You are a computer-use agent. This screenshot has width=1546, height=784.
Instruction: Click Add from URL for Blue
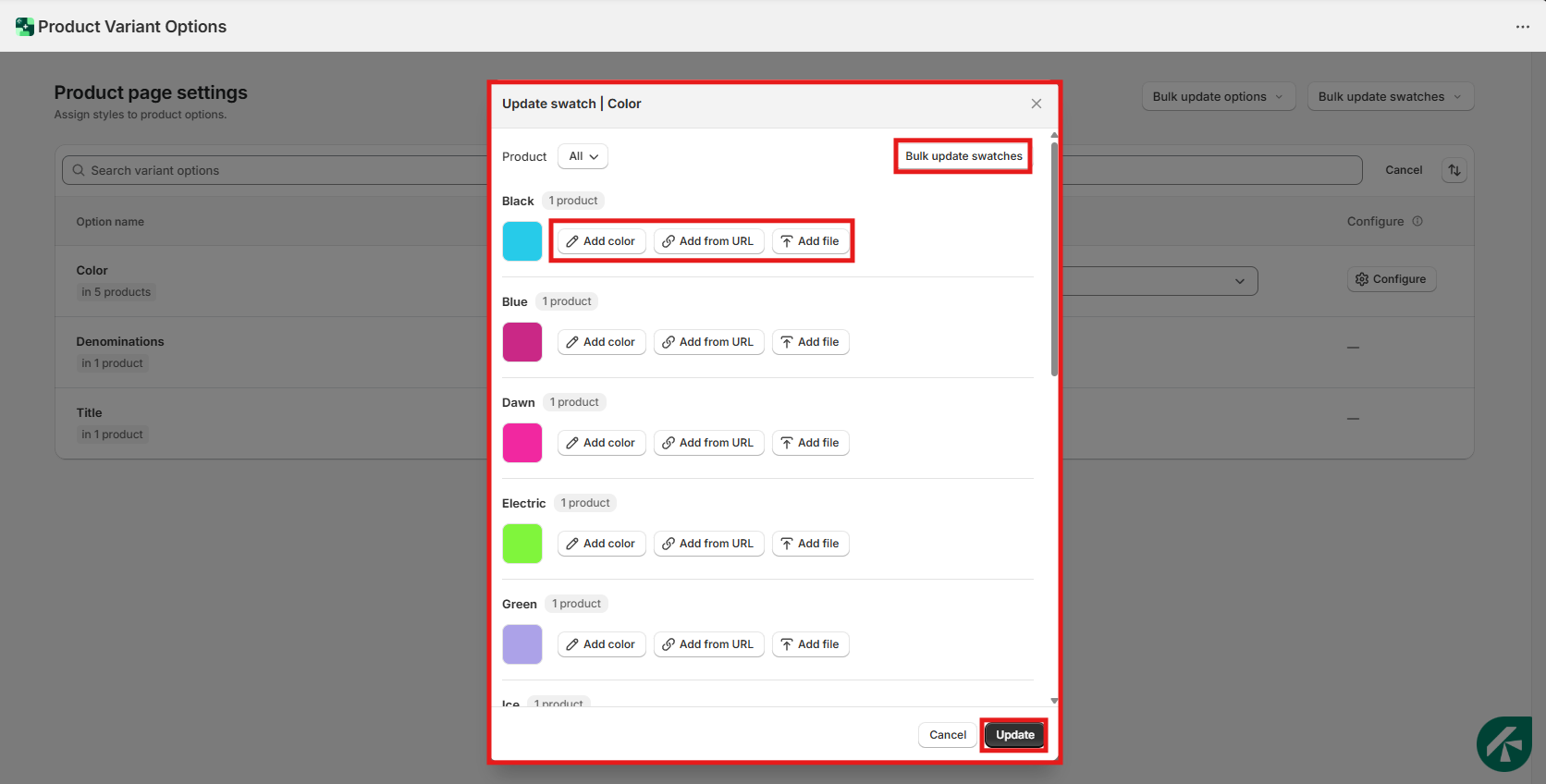[708, 342]
